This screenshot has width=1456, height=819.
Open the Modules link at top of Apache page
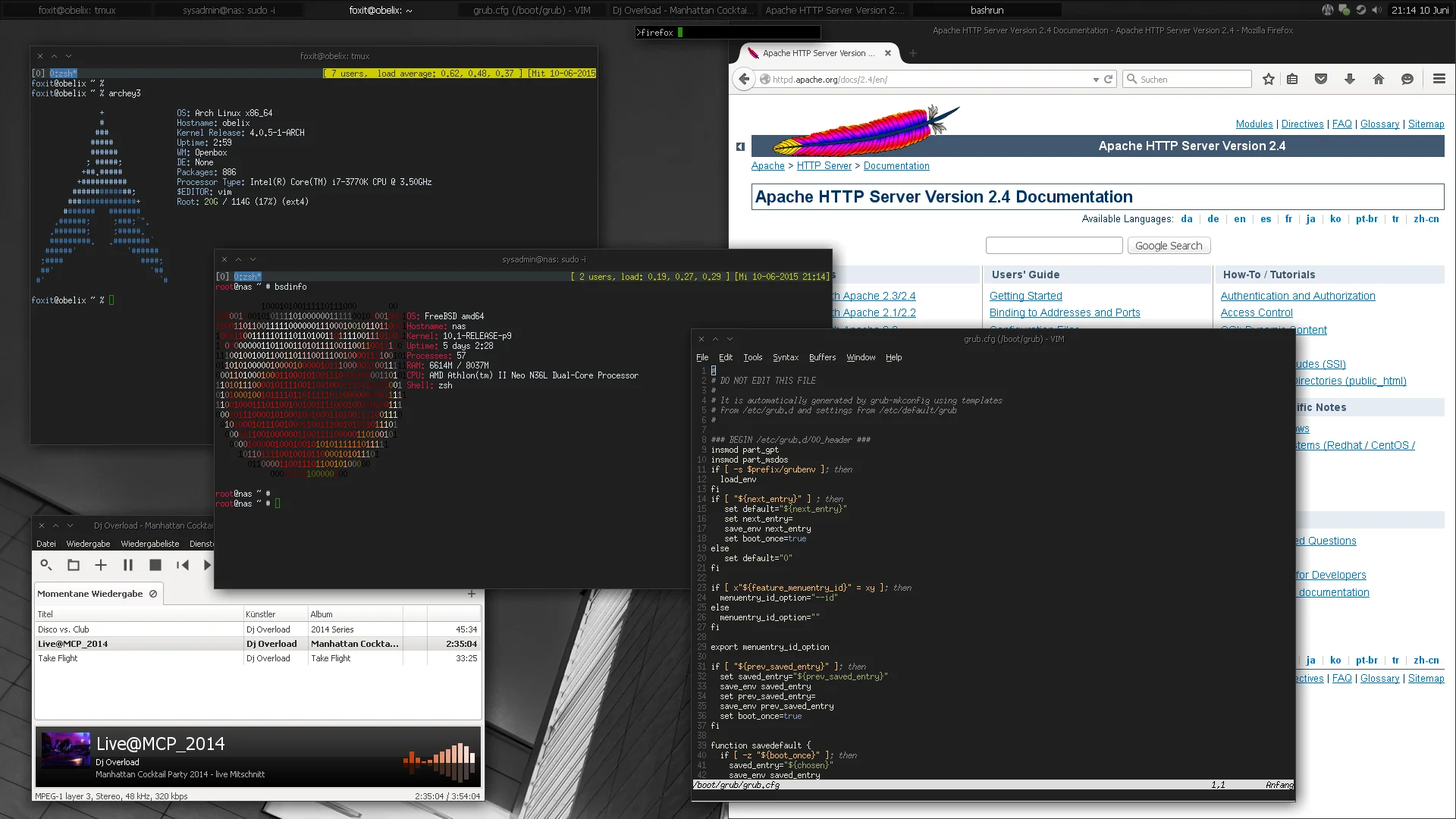coord(1254,124)
